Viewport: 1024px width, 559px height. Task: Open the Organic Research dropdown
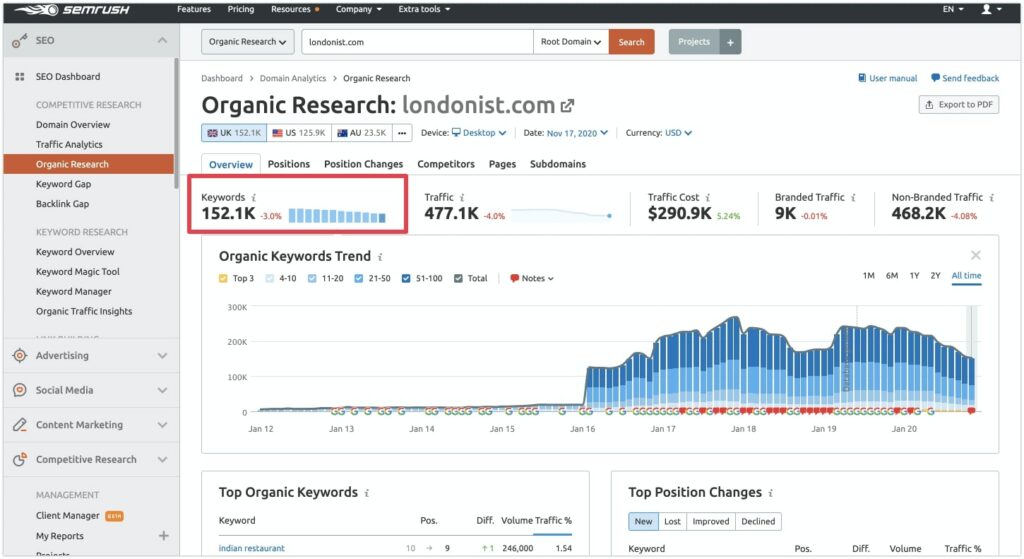248,42
